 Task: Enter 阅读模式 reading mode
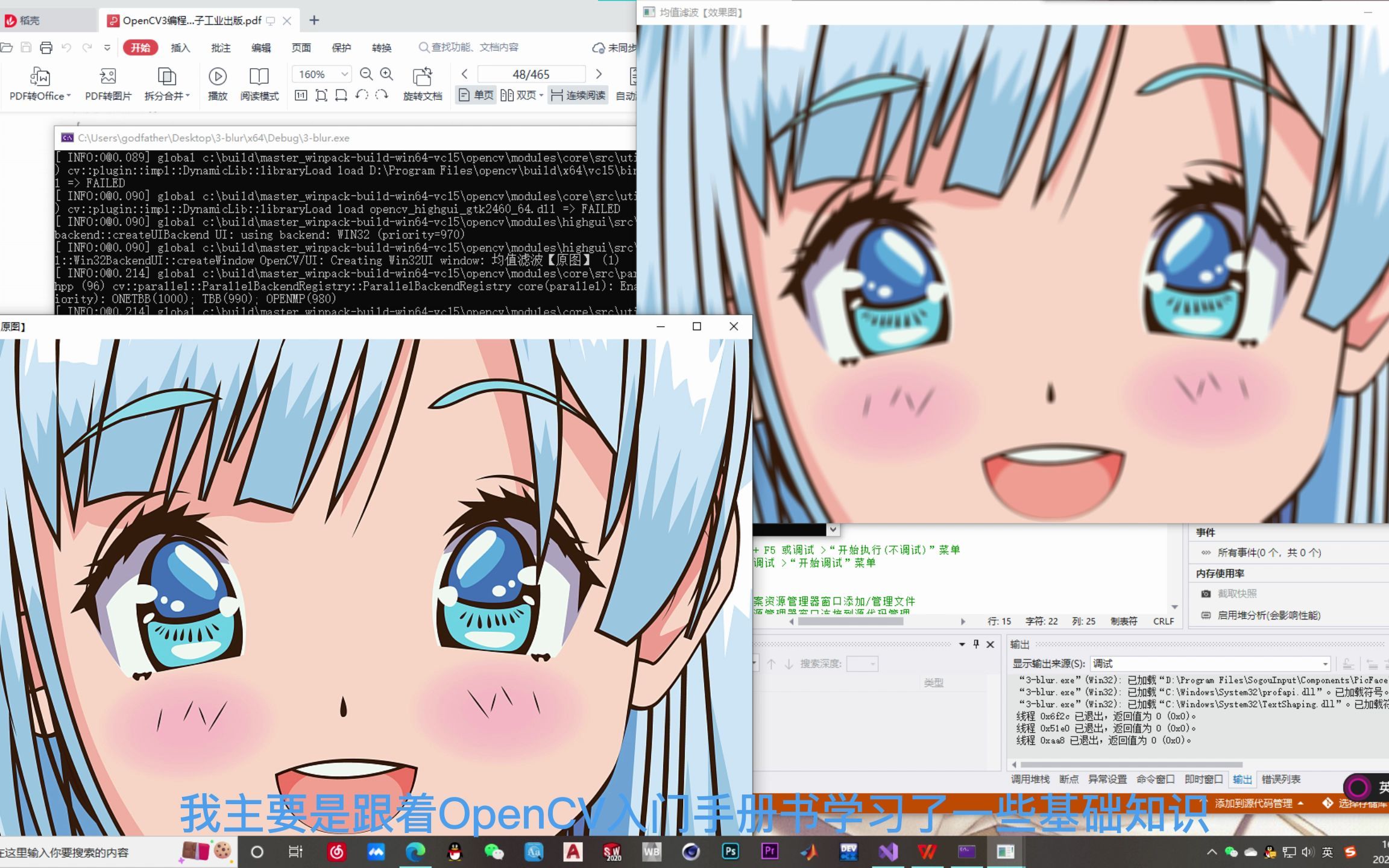tap(259, 77)
